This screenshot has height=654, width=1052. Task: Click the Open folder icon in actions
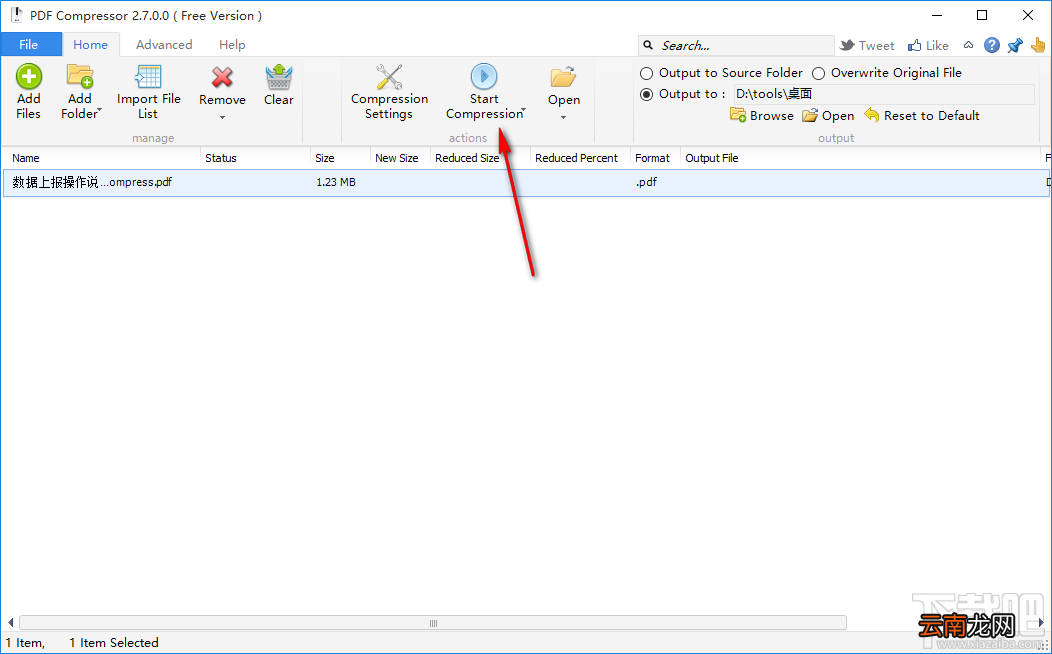click(x=564, y=77)
